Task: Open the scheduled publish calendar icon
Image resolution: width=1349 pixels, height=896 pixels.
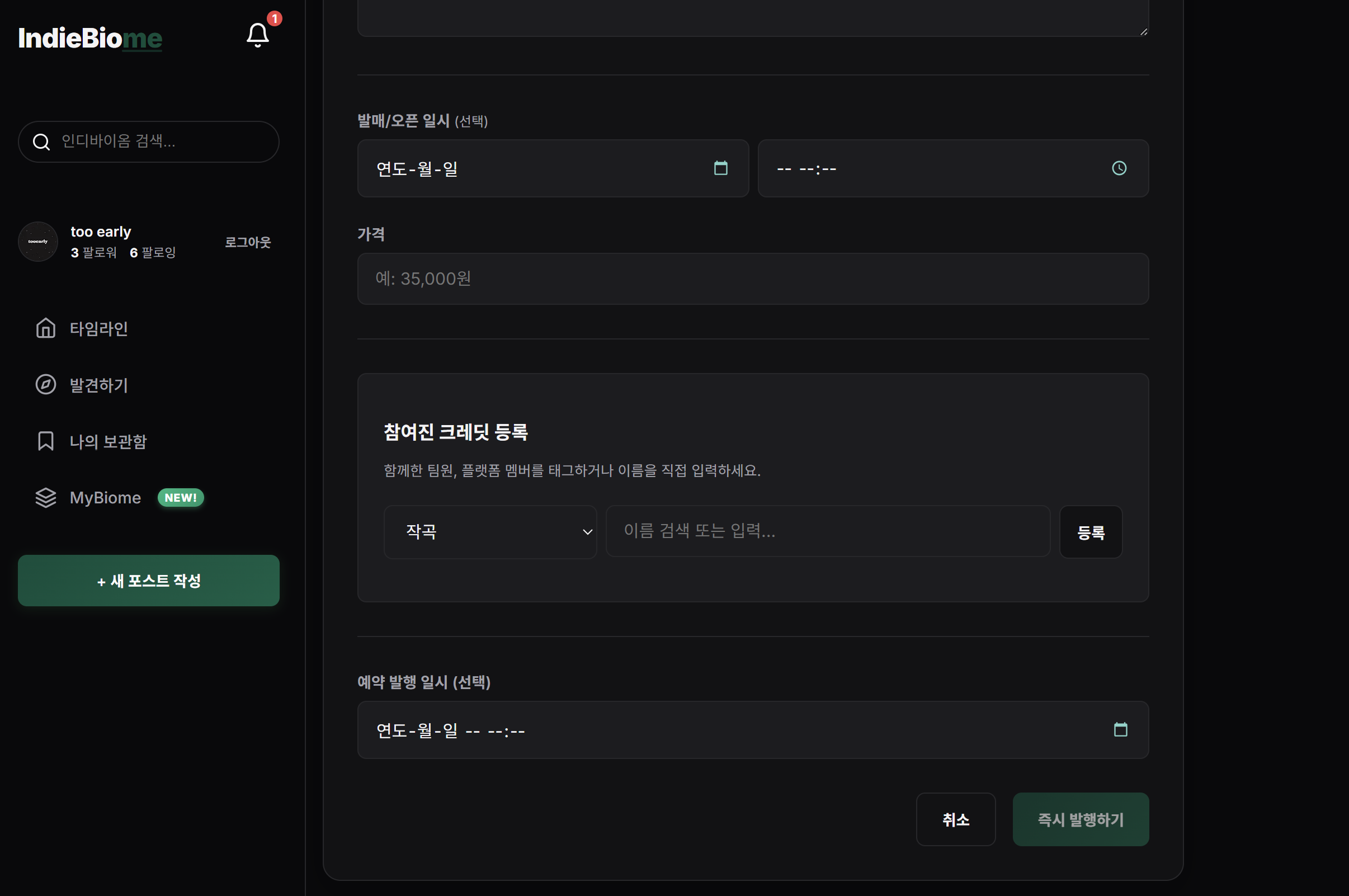Action: pos(1120,730)
